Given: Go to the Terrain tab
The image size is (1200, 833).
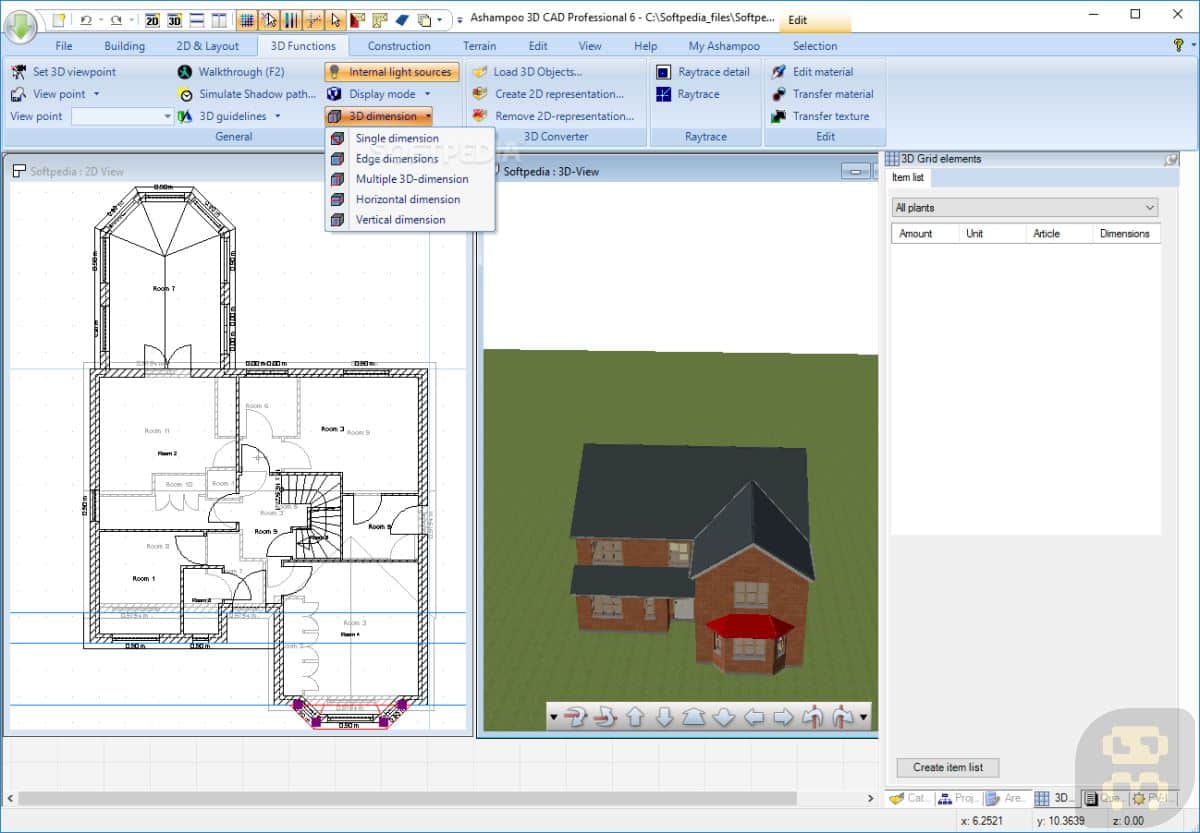Looking at the screenshot, I should [480, 46].
